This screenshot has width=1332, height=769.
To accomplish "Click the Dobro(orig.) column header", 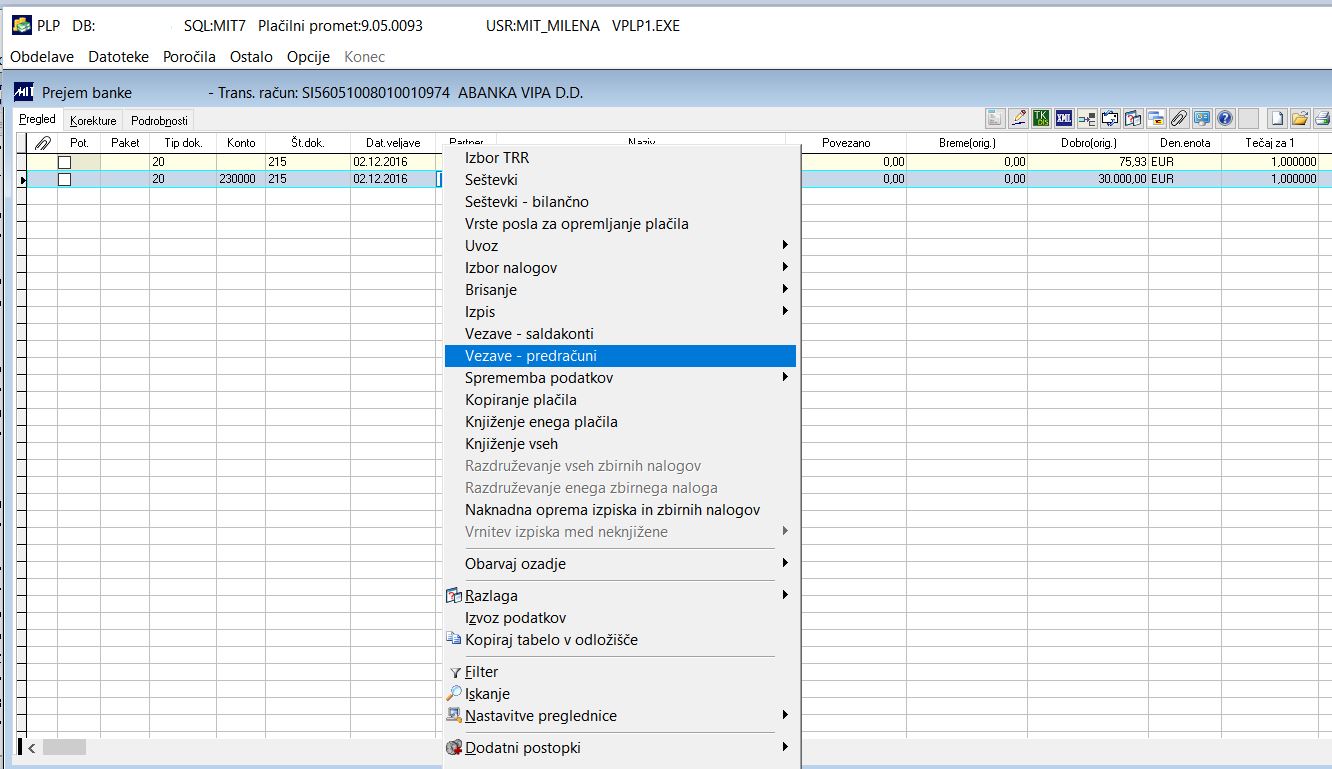I will point(1087,143).
